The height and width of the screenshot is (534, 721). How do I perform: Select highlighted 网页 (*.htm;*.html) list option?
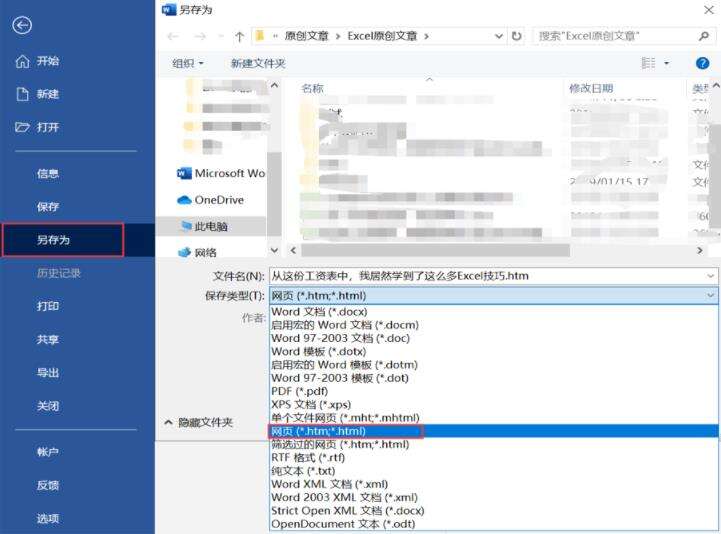tap(493, 431)
